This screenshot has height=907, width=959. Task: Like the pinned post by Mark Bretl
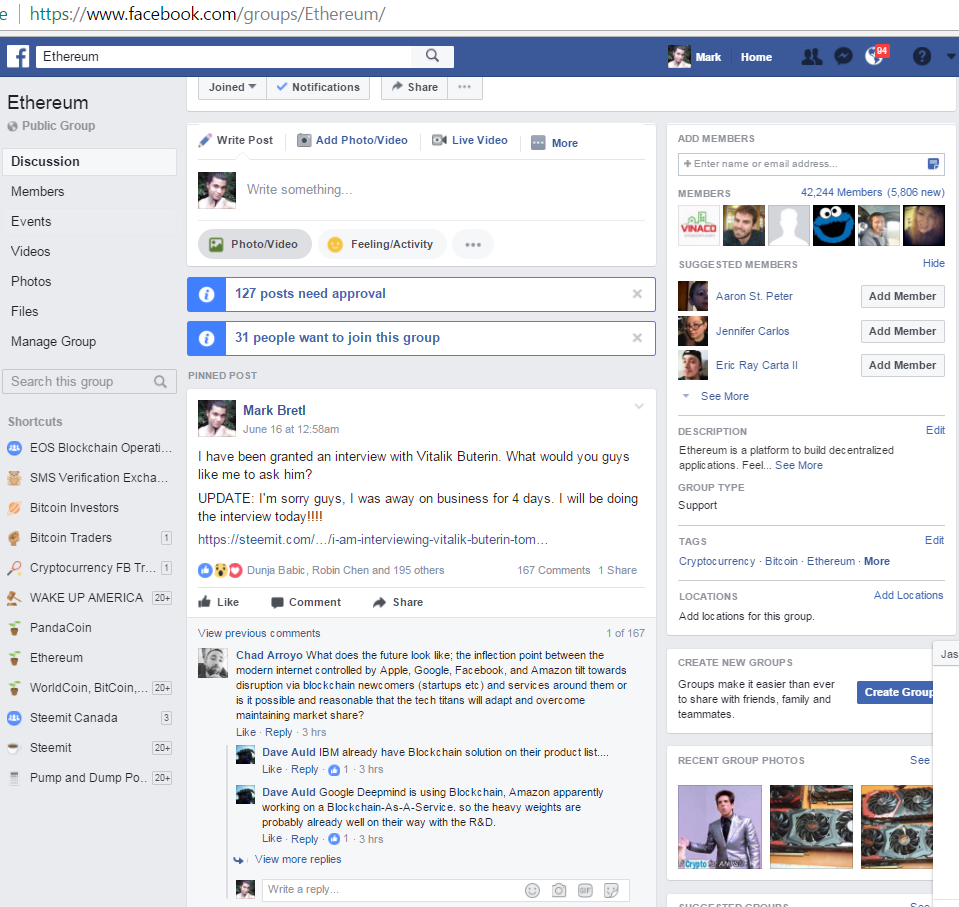[x=219, y=602]
